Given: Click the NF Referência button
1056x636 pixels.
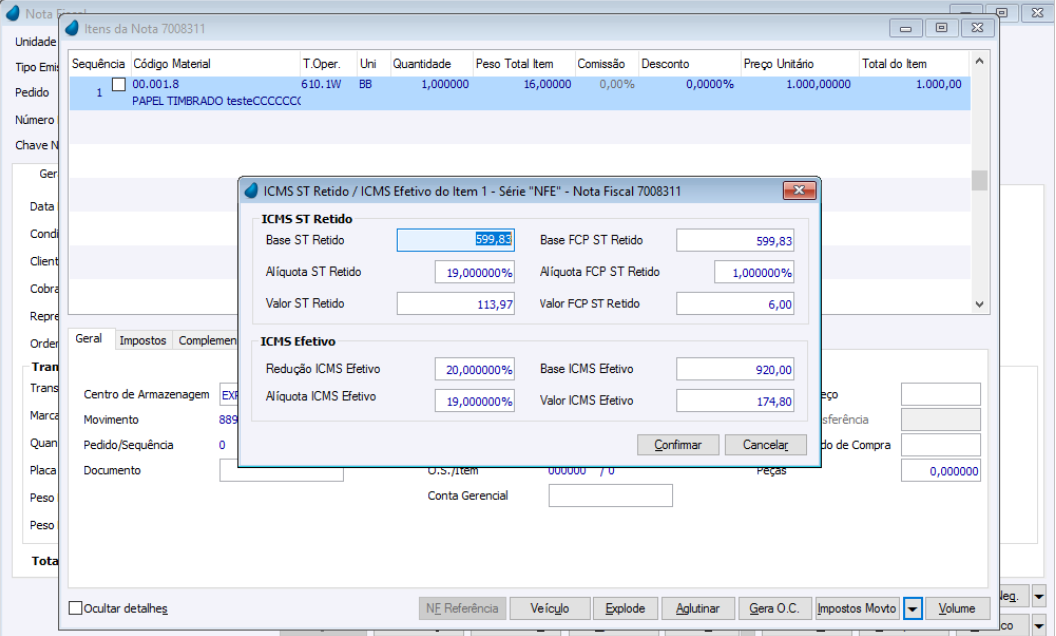Looking at the screenshot, I should (462, 608).
